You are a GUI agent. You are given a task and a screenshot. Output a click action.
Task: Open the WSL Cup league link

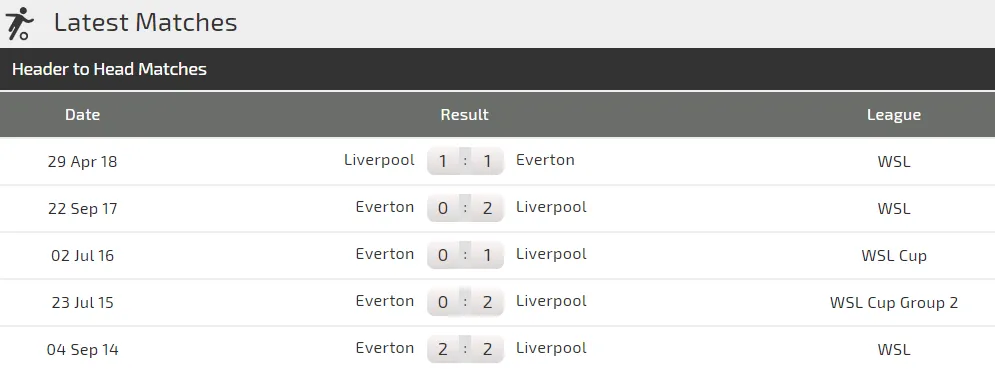pos(893,256)
